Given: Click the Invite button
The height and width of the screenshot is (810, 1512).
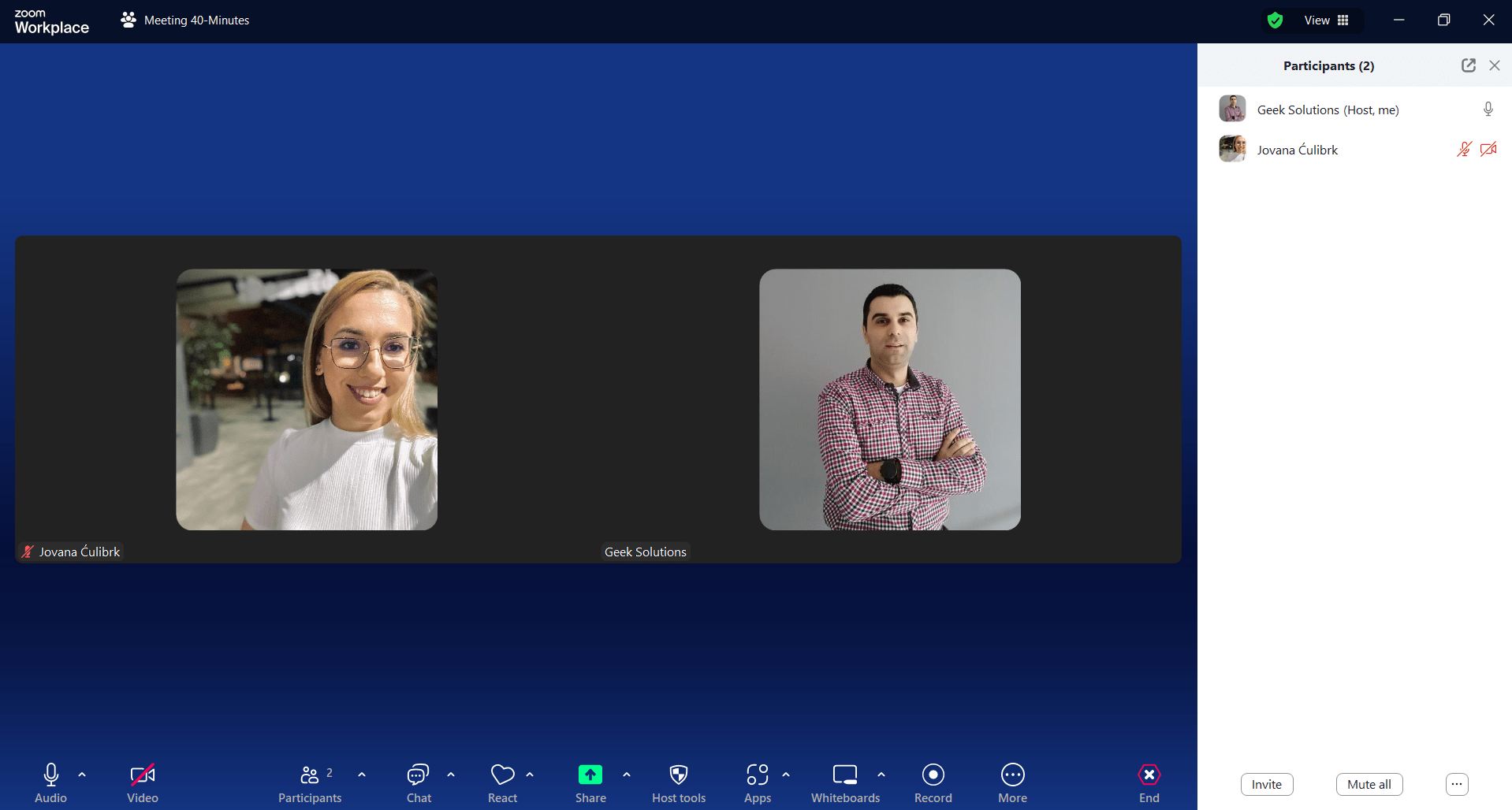Looking at the screenshot, I should pyautogui.click(x=1266, y=784).
